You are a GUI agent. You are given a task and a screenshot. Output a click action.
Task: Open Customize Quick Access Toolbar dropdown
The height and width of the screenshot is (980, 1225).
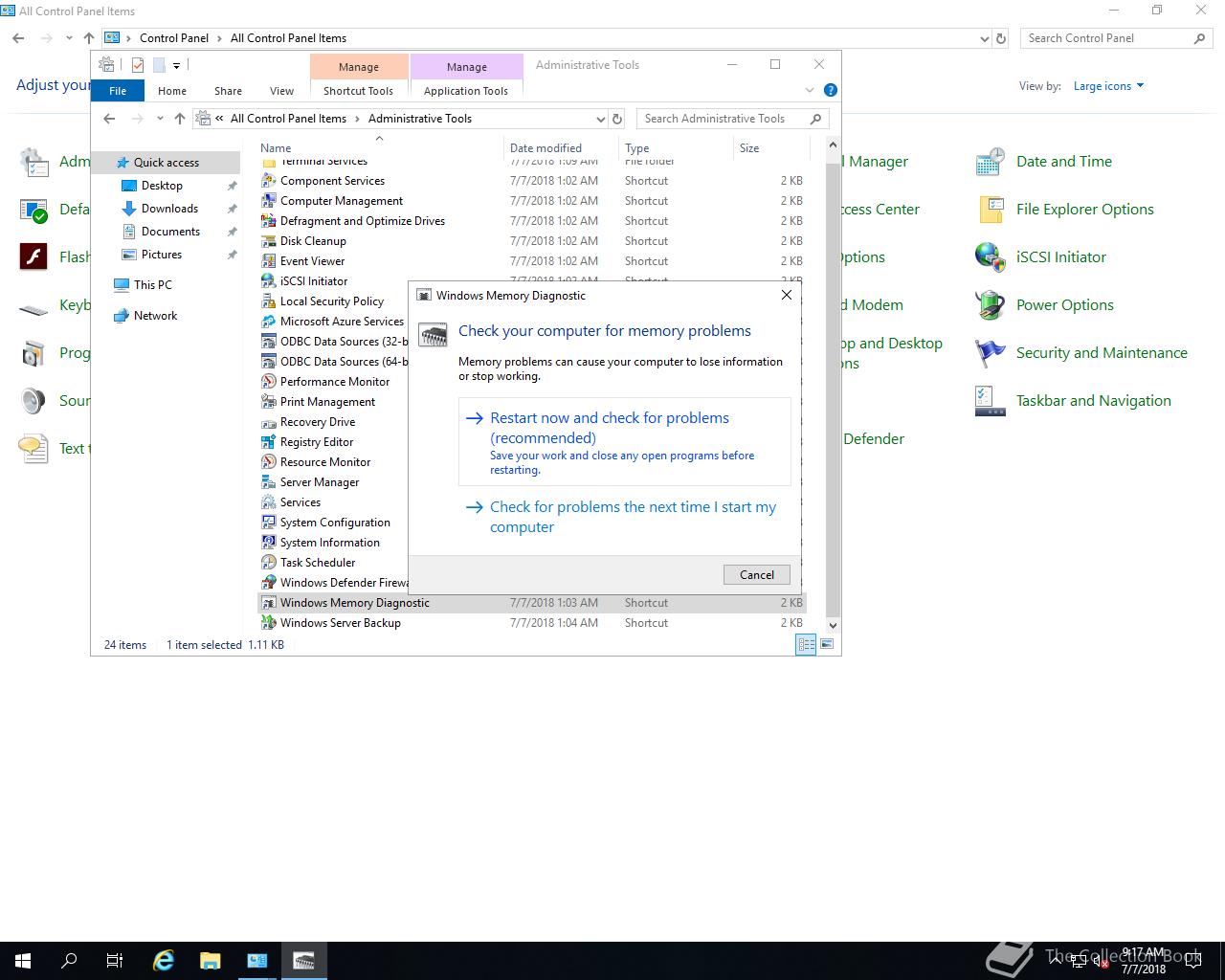click(x=176, y=66)
